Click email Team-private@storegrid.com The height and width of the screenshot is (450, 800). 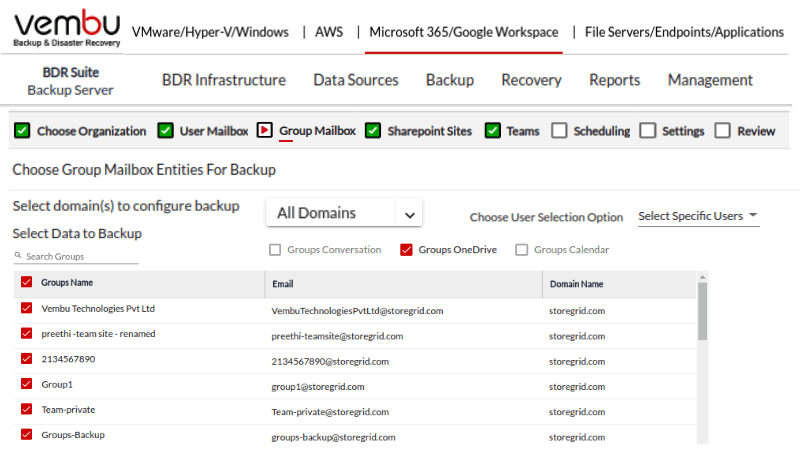tap(330, 412)
